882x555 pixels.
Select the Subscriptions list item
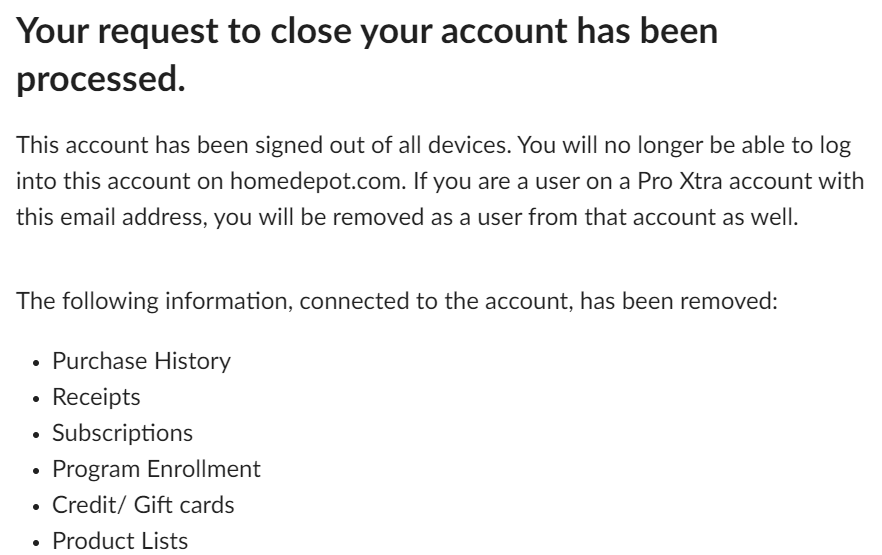[123, 433]
